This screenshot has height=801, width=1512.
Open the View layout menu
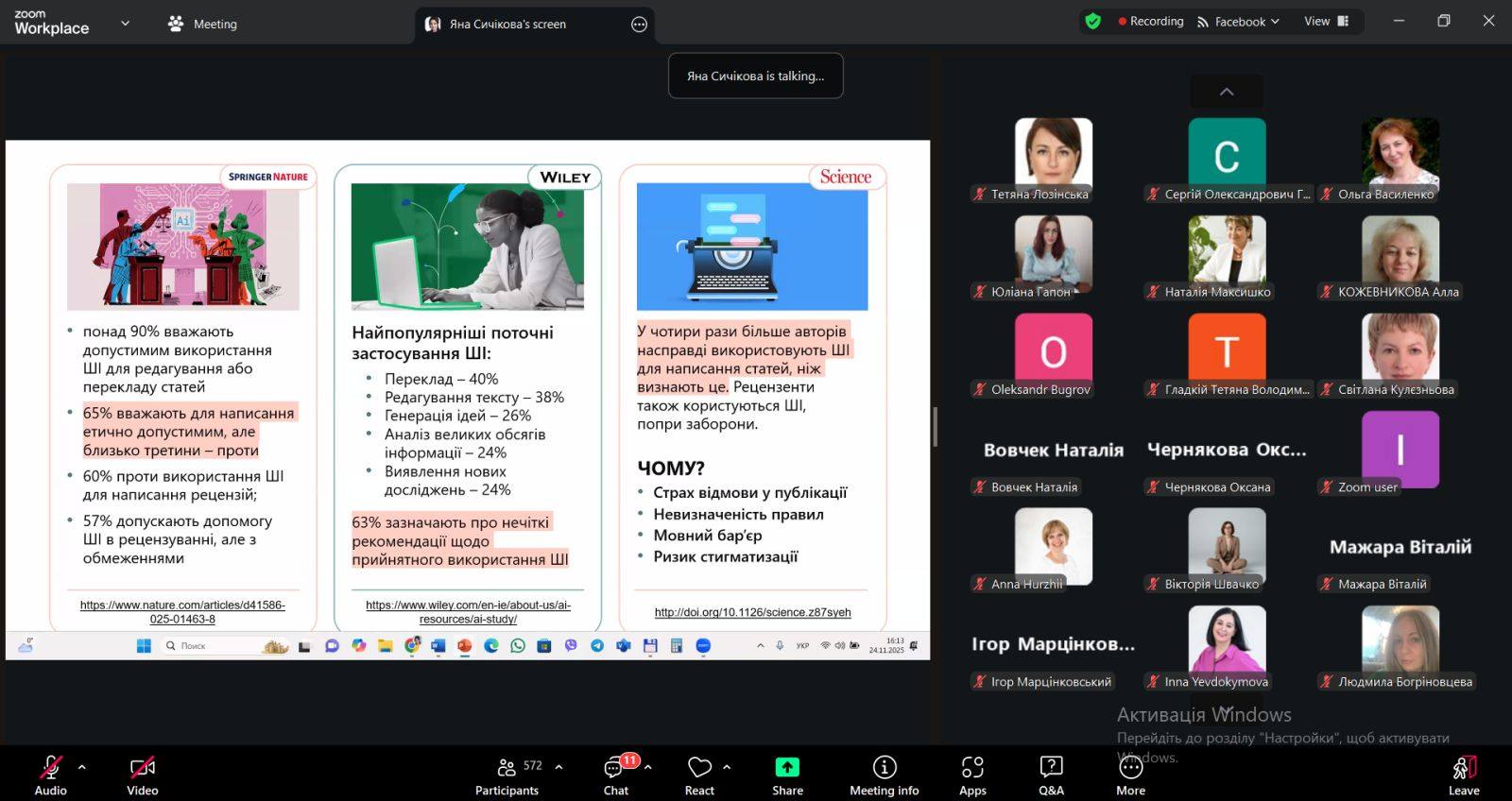coord(1326,22)
